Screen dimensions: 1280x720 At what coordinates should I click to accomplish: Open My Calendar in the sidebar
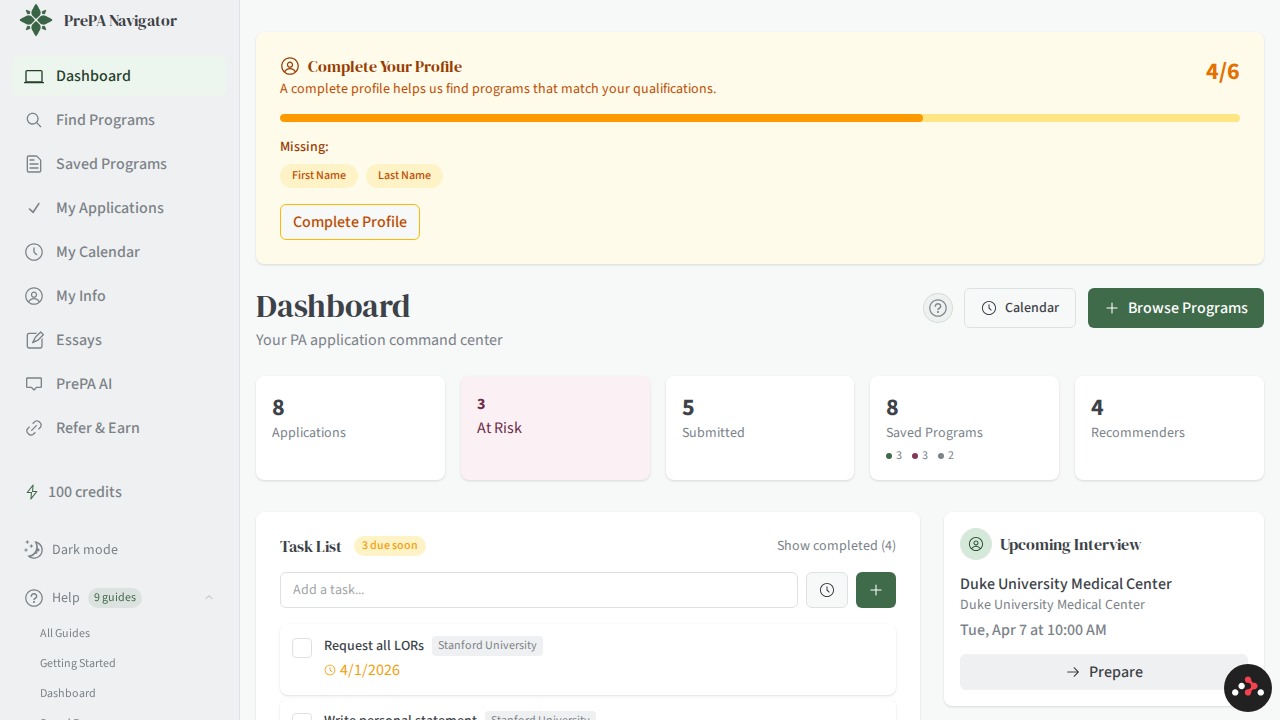tap(119, 252)
